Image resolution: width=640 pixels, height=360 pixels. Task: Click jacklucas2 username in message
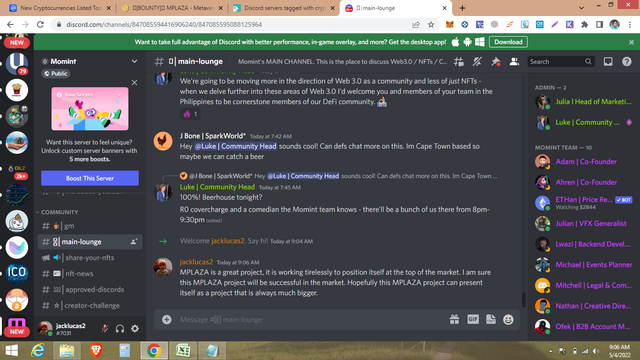tap(196, 262)
